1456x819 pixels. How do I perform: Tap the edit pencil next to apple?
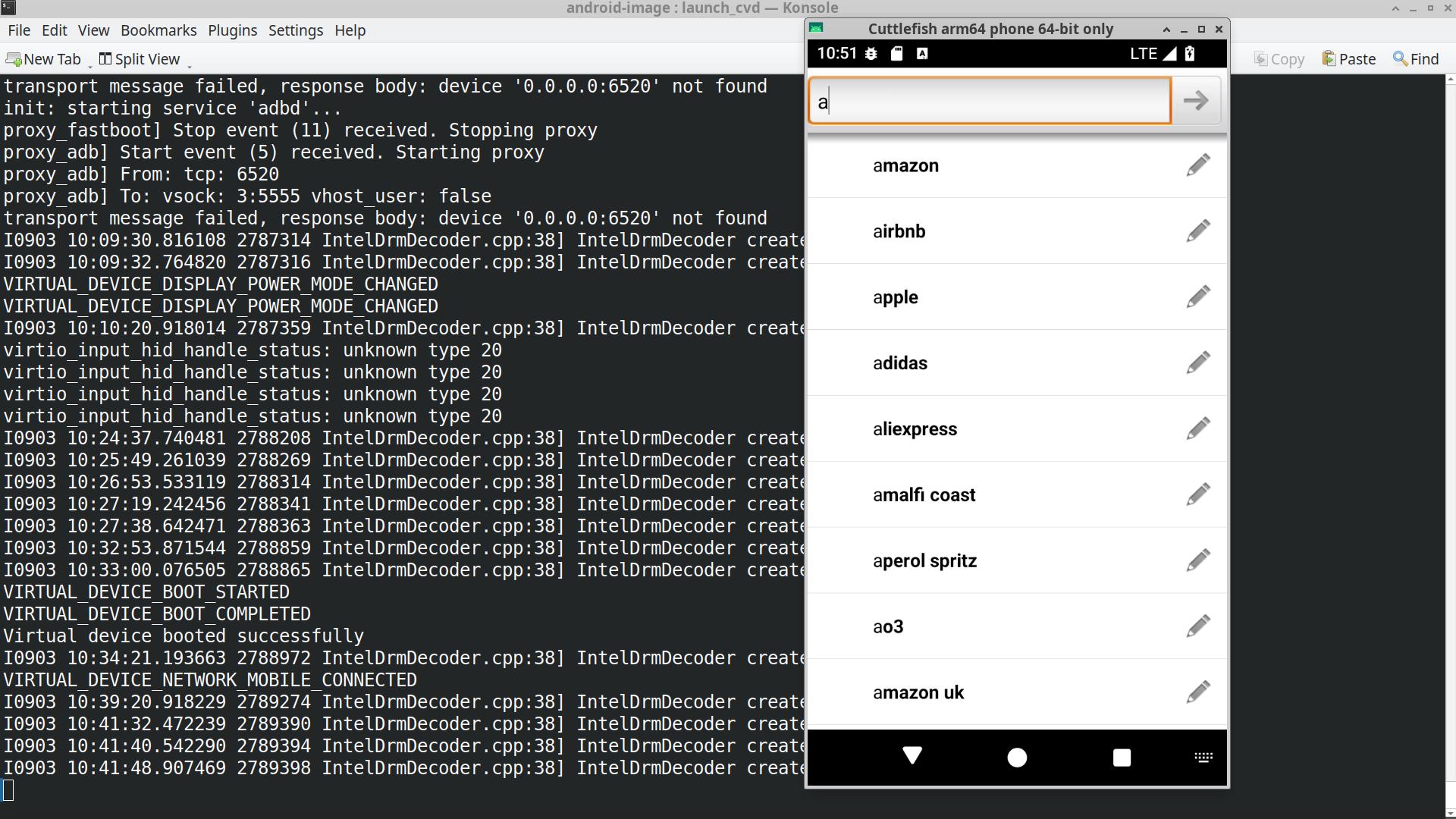click(1198, 297)
